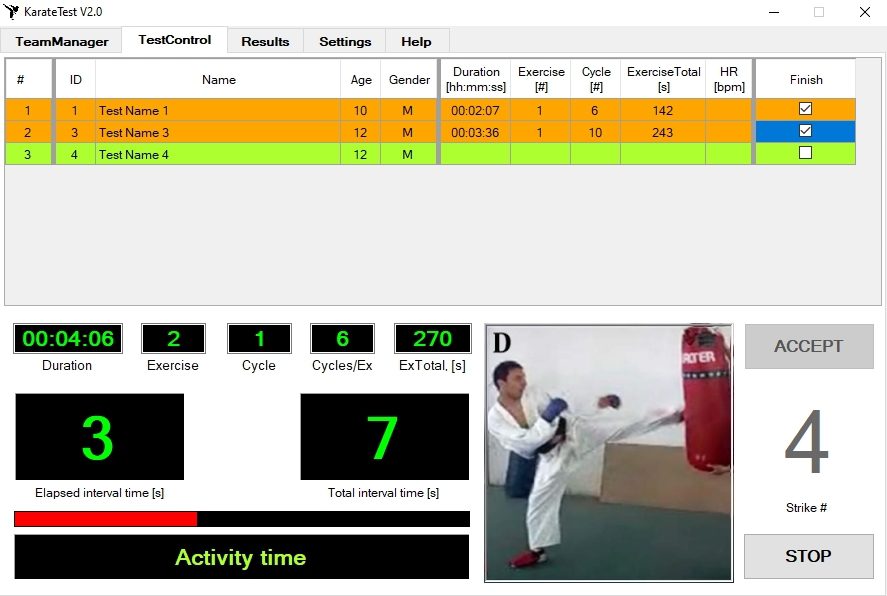Click the KarateTest app icon in title bar
This screenshot has height=596, width=887.
(x=12, y=12)
